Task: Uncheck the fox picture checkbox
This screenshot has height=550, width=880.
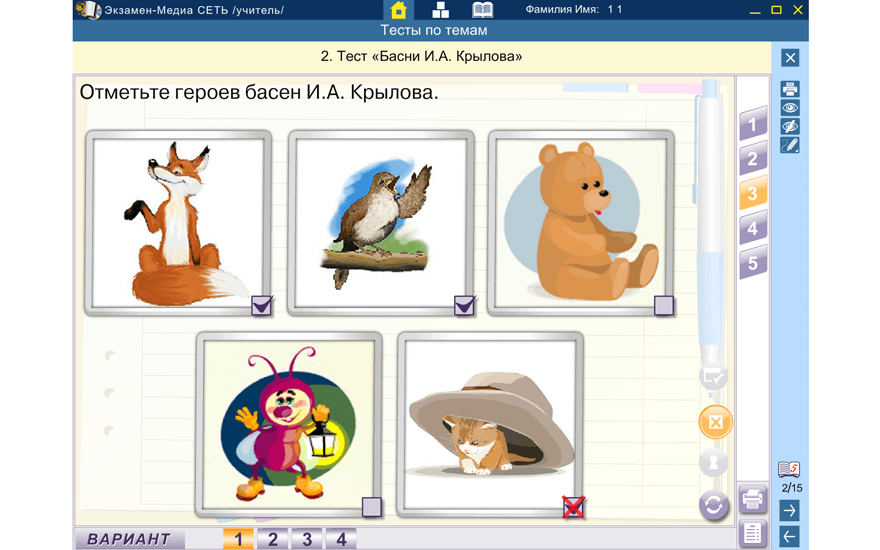Action: [x=262, y=306]
